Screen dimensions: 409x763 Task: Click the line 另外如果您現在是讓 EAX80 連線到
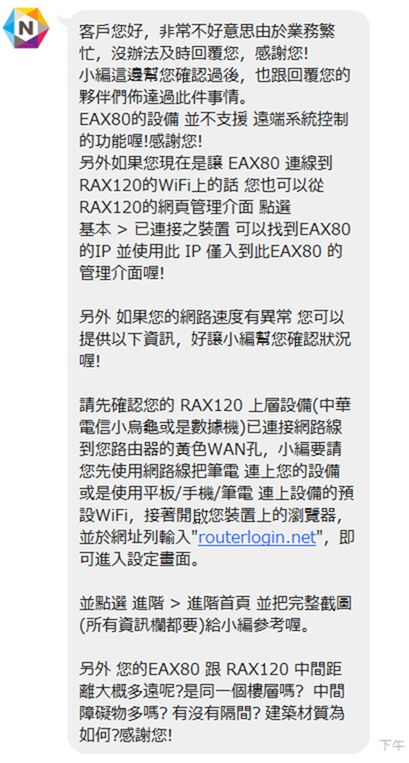tap(206, 163)
